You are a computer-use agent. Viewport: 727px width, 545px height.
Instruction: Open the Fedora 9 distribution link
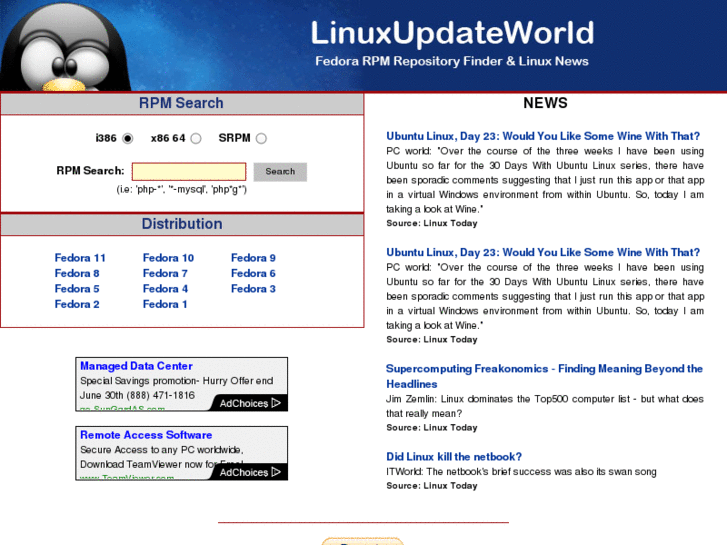(253, 258)
